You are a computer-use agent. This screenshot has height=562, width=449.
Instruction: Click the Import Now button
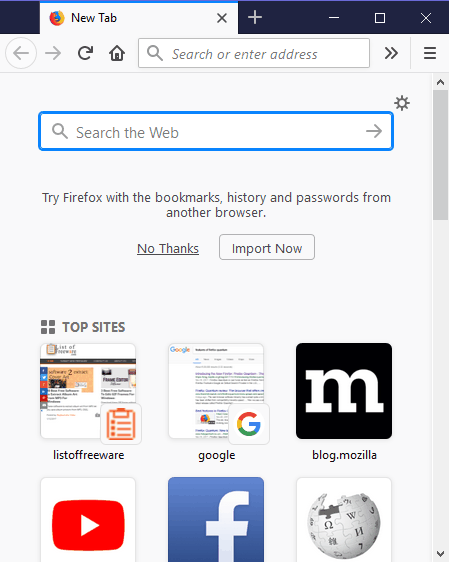click(267, 247)
